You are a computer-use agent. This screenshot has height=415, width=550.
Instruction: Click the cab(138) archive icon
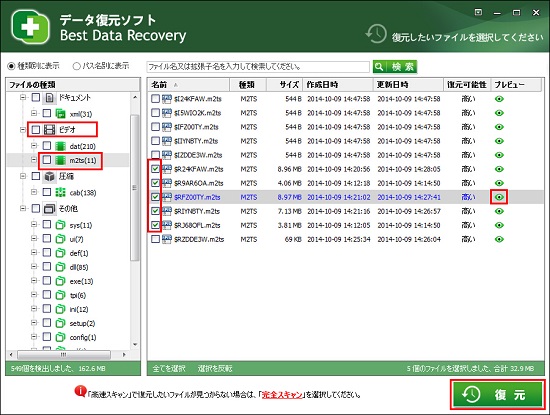[x=61, y=192]
